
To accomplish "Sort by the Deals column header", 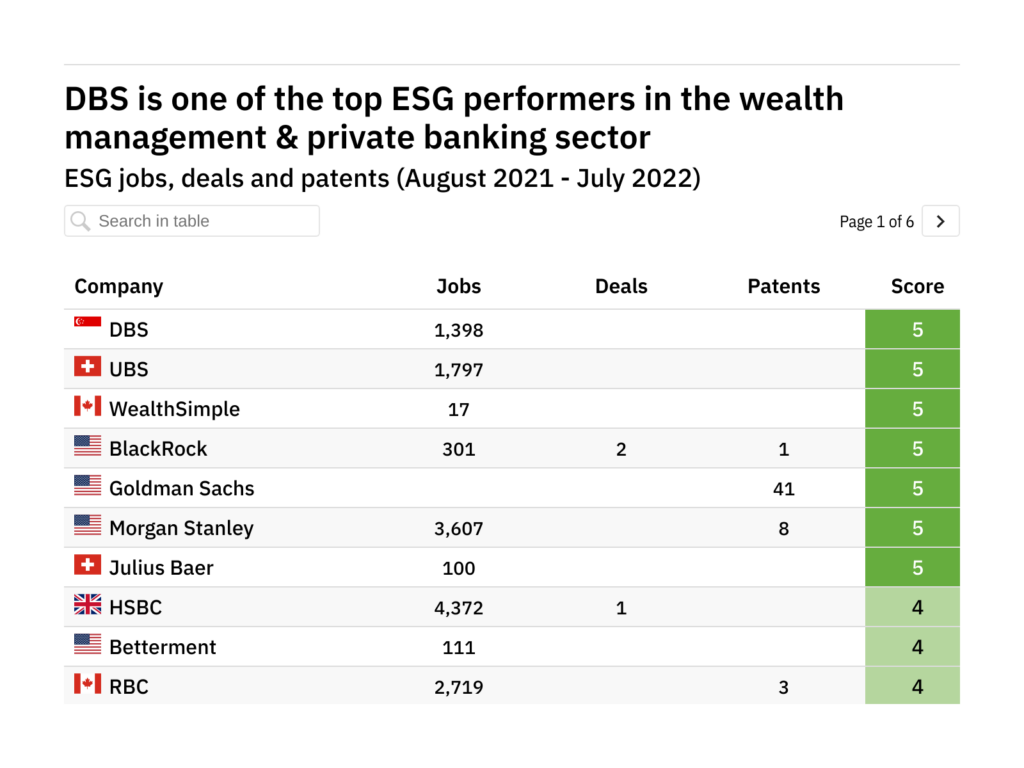I will click(x=621, y=286).
